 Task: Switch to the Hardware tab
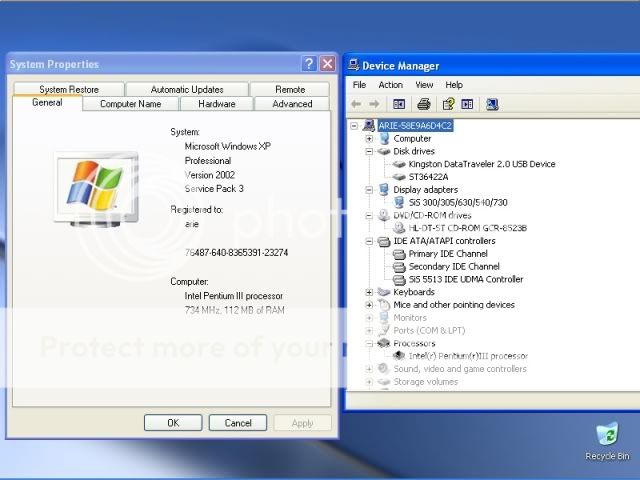click(217, 104)
